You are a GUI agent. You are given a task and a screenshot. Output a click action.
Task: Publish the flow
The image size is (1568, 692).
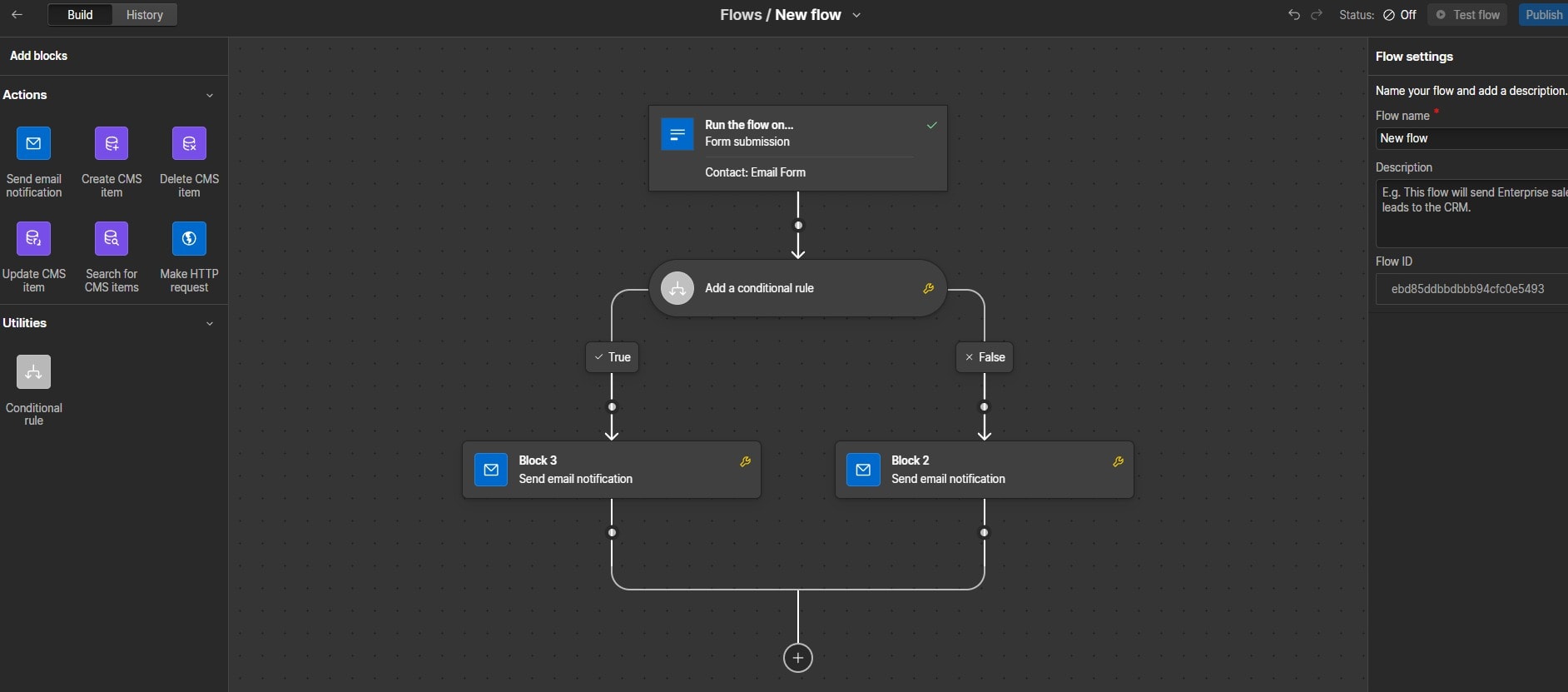tap(1543, 15)
